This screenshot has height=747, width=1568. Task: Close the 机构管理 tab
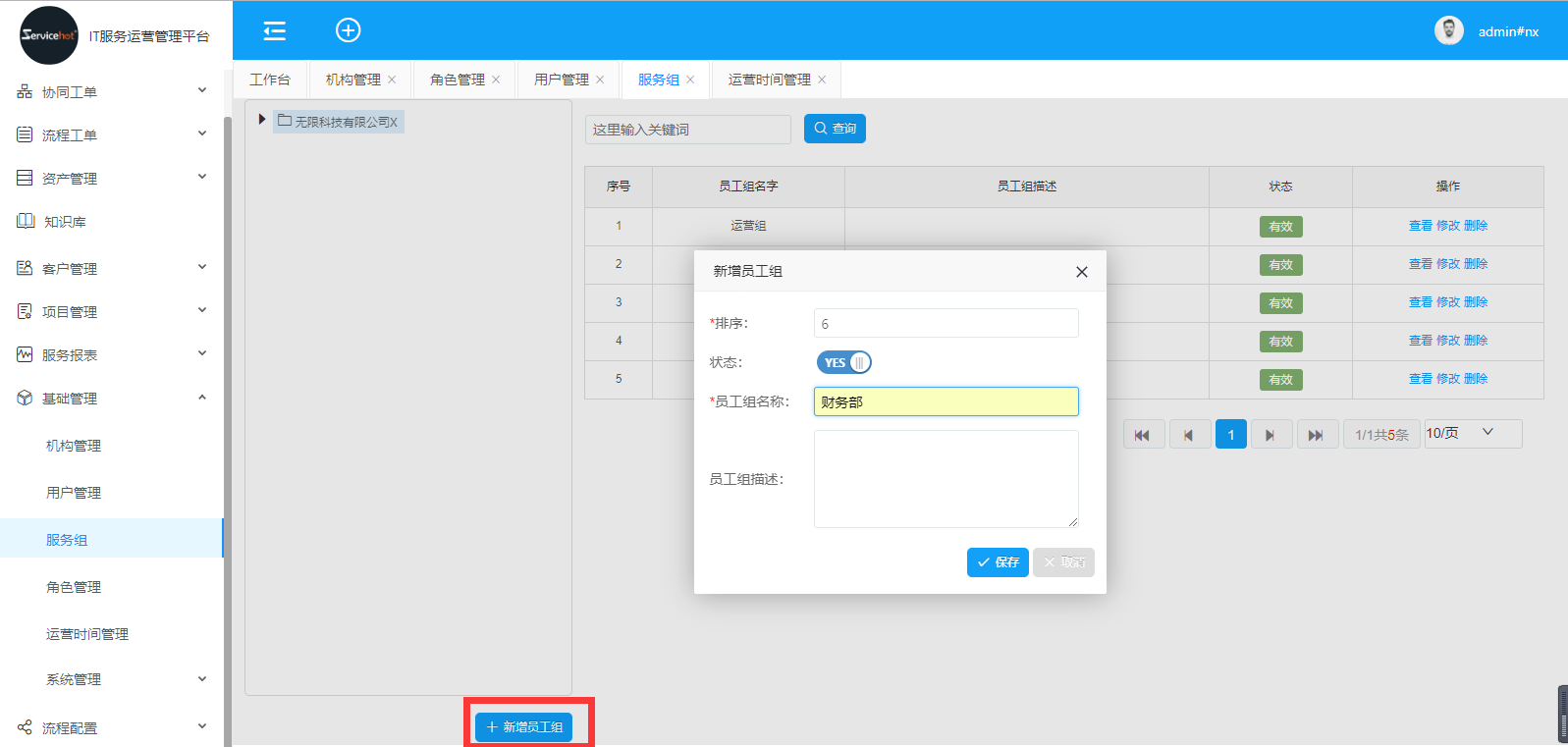point(392,80)
